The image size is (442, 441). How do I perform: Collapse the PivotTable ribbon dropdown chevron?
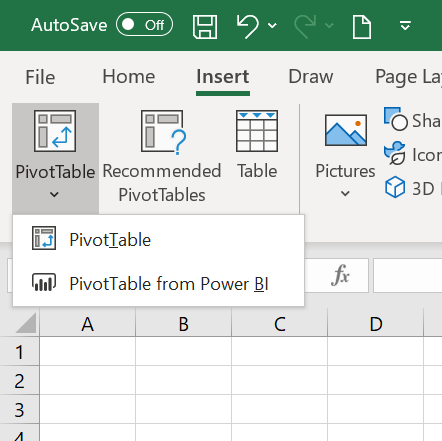(x=54, y=194)
